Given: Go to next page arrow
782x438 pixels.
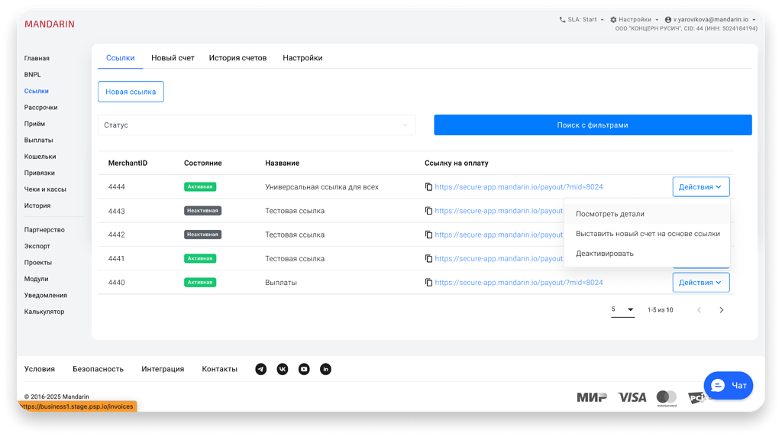Looking at the screenshot, I should (721, 310).
